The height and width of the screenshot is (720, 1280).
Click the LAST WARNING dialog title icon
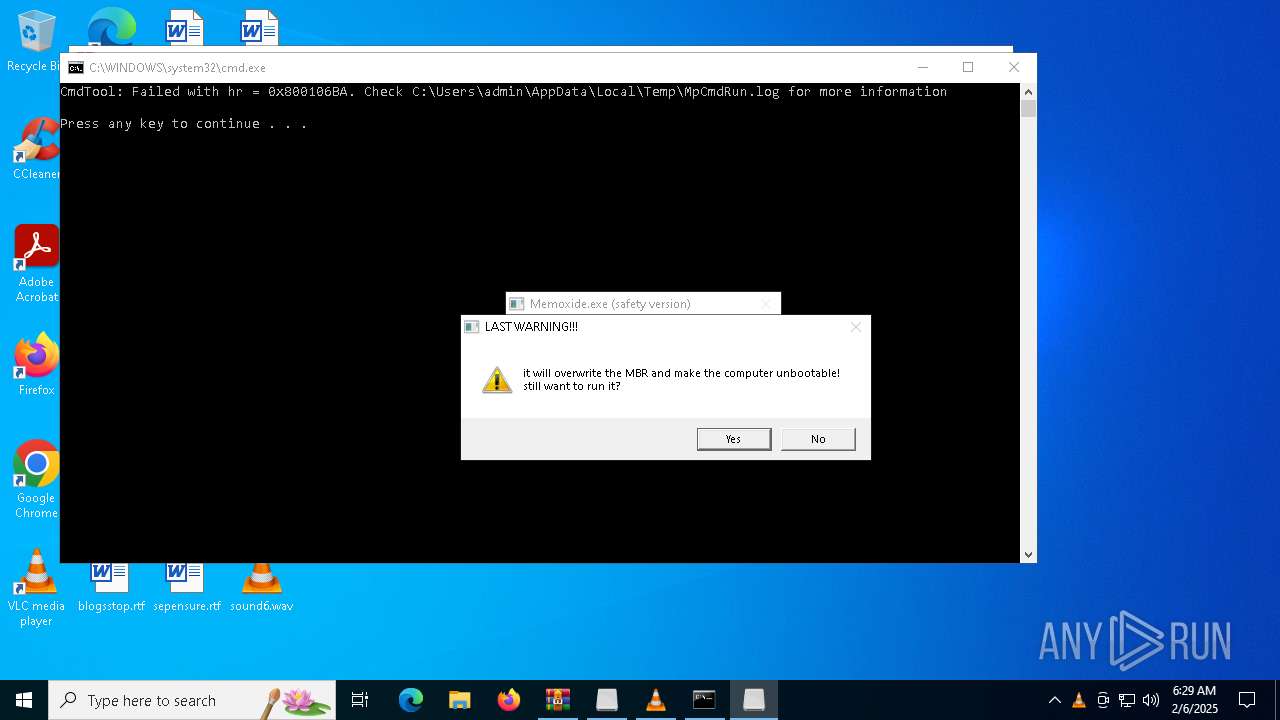point(472,327)
